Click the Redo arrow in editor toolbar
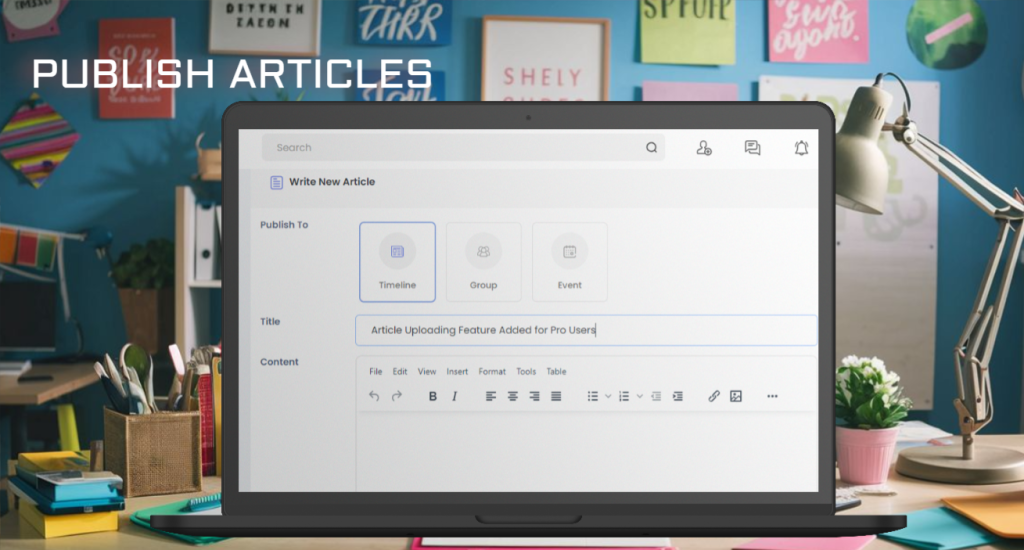1024x550 pixels. tap(396, 396)
